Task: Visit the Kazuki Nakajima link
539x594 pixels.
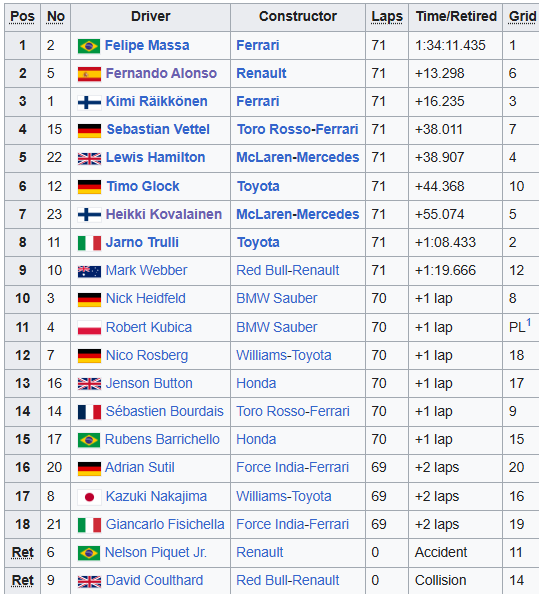Action: [156, 496]
